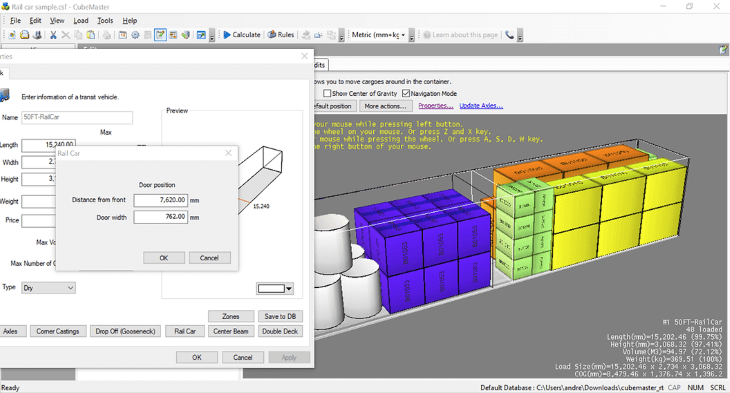Close the Rail Car dialog
The height and width of the screenshot is (393, 730).
point(228,153)
